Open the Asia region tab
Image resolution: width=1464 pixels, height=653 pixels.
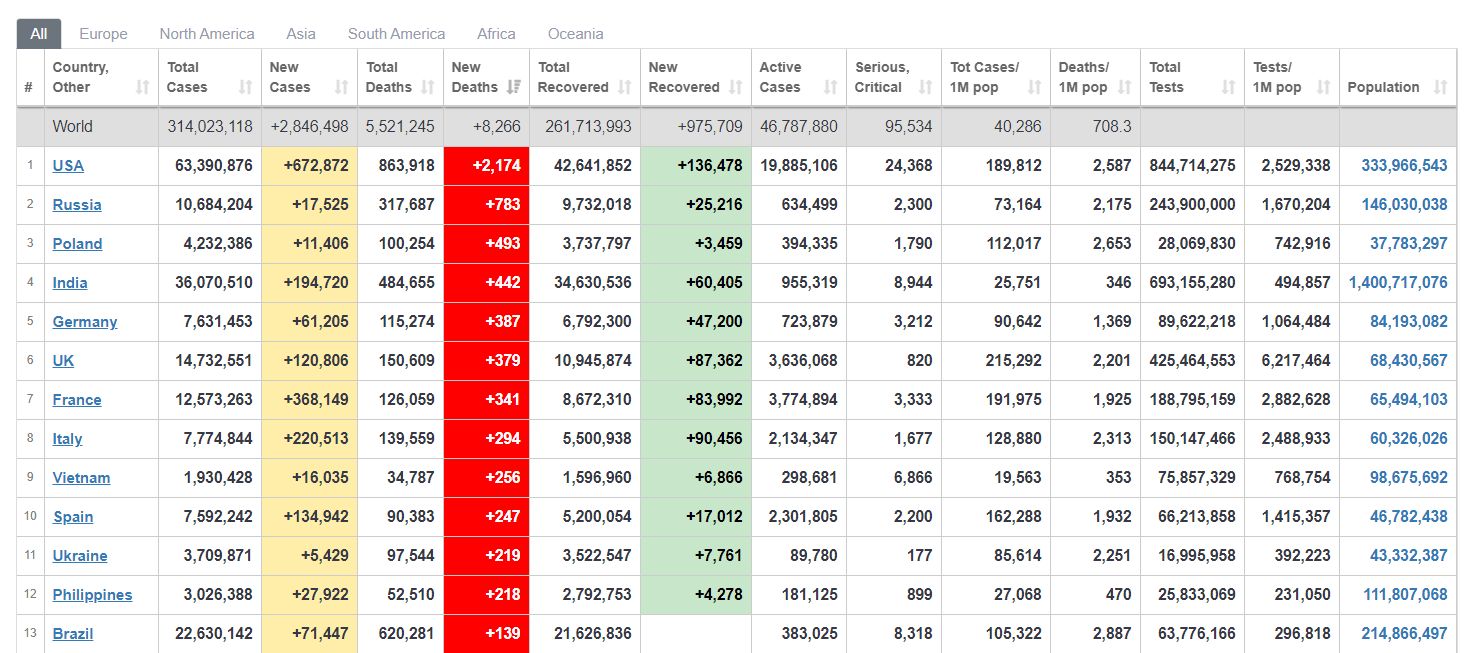pos(301,34)
